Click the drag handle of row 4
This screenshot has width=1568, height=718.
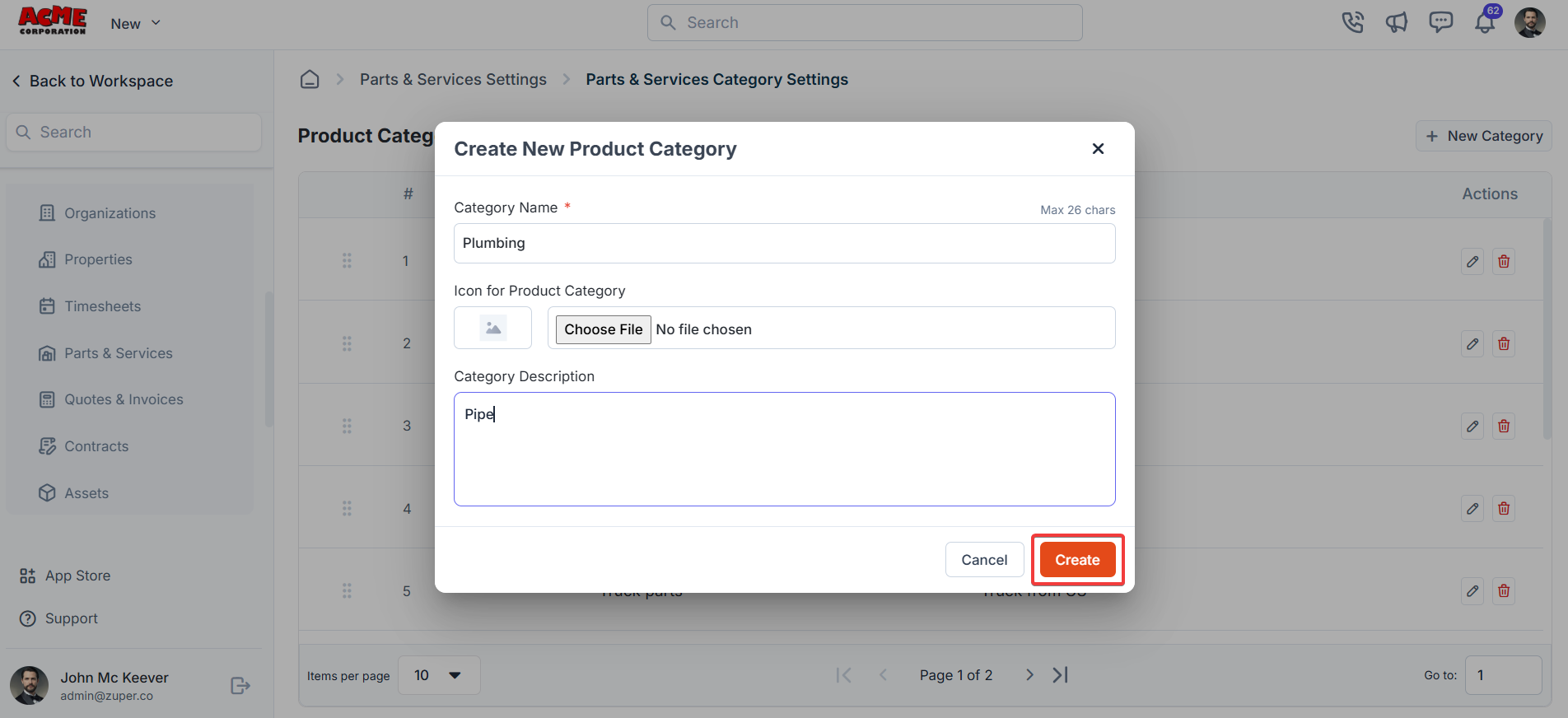point(347,509)
